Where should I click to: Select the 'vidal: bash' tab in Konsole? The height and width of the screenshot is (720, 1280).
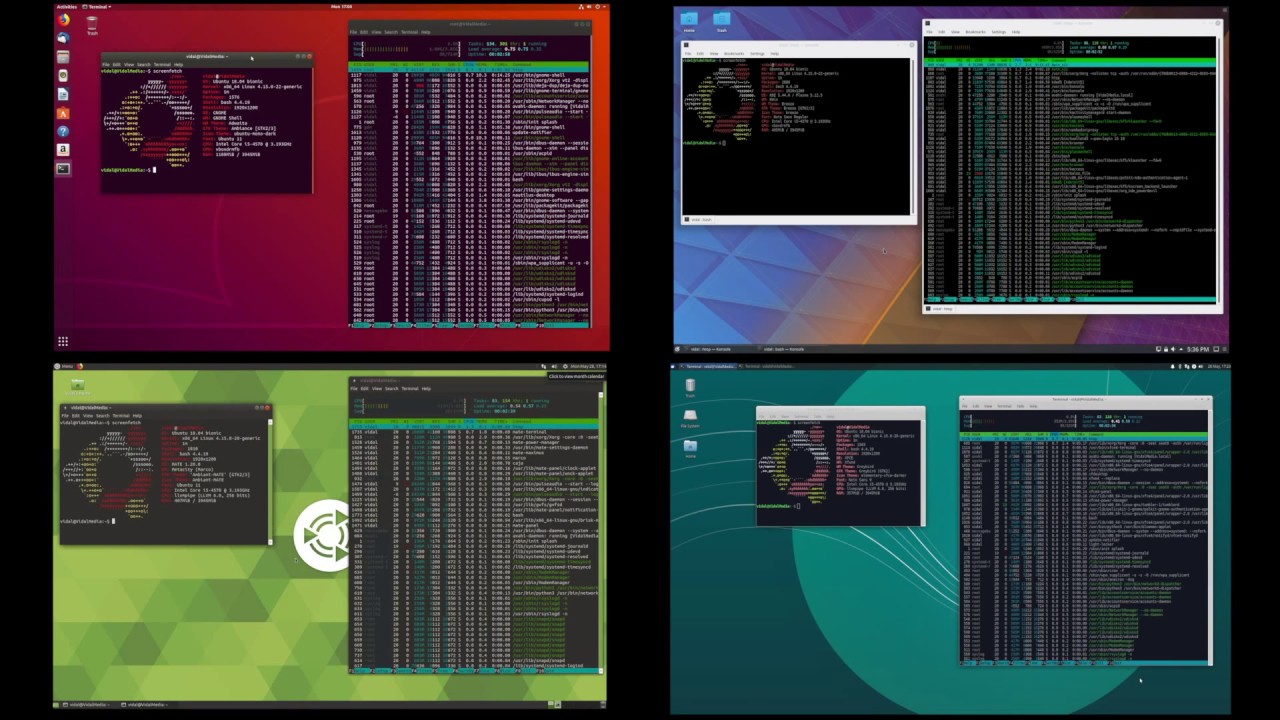[x=700, y=220]
